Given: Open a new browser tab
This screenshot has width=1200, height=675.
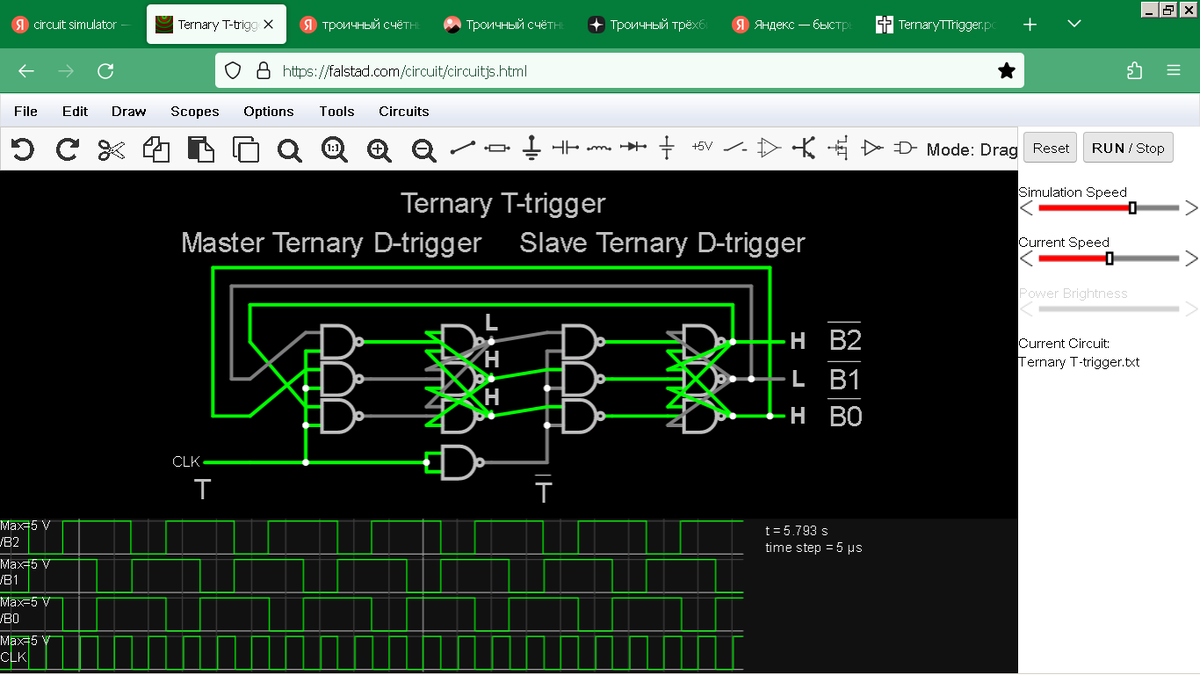Looking at the screenshot, I should 1030,24.
